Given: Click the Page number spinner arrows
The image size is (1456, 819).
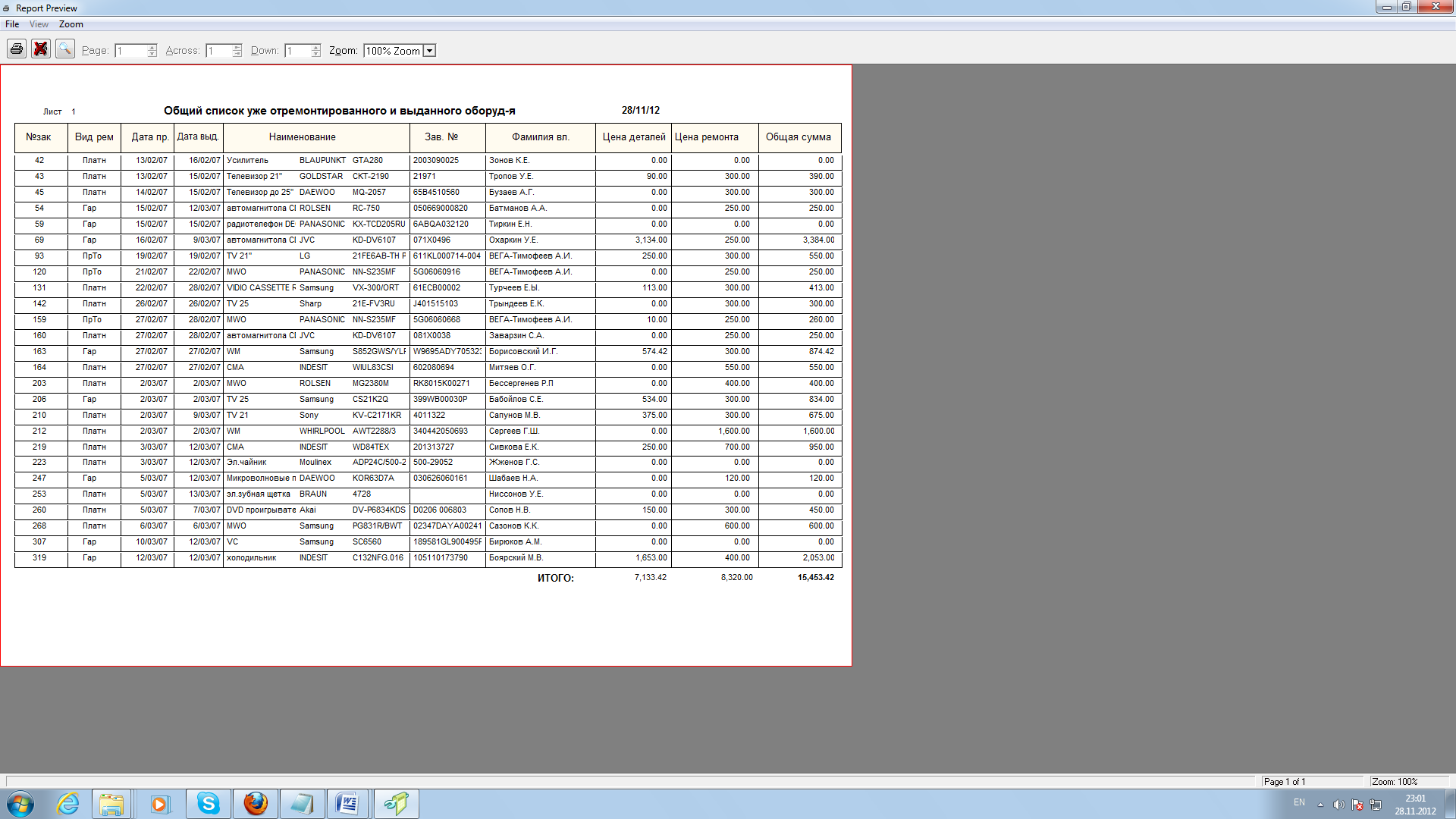Looking at the screenshot, I should (152, 51).
